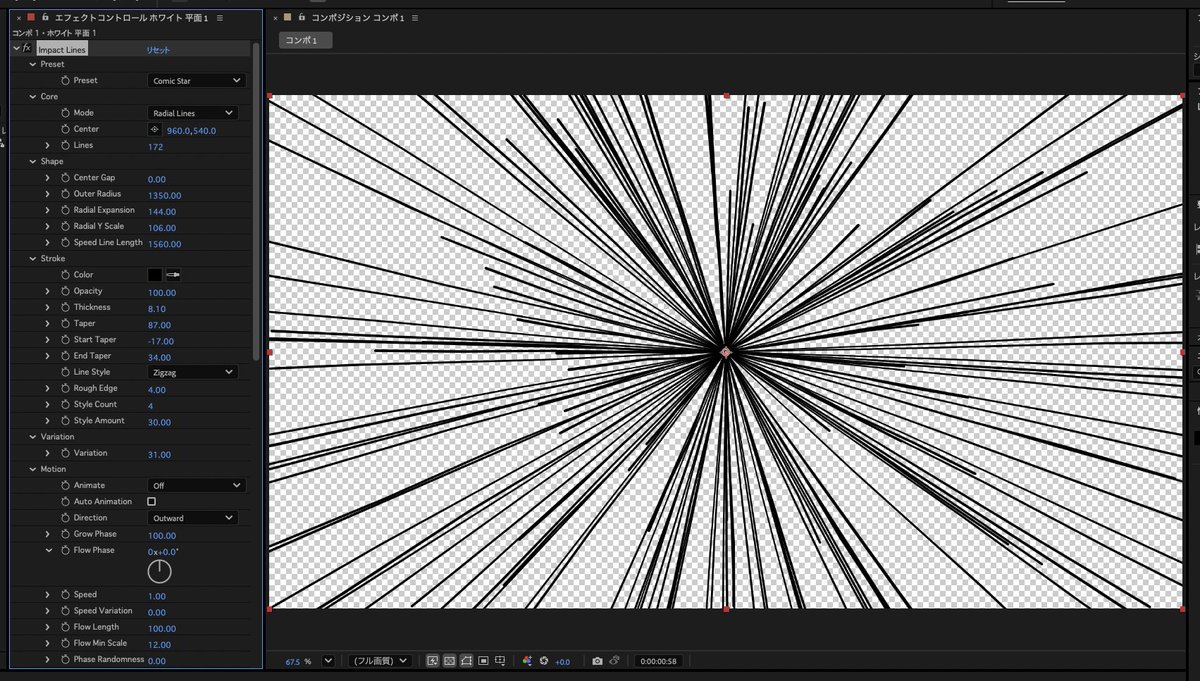Open the resolution dropdown (フル画質)
The height and width of the screenshot is (681, 1200).
click(379, 661)
